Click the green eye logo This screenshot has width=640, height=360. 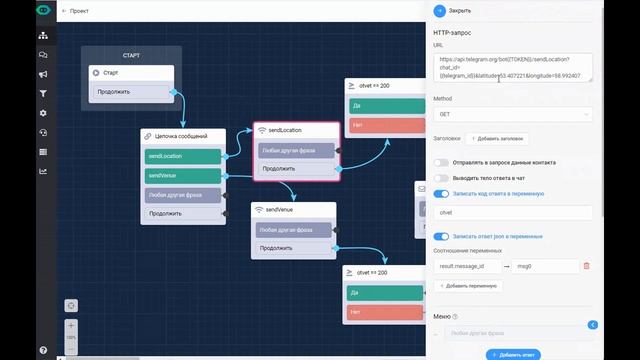point(43,10)
